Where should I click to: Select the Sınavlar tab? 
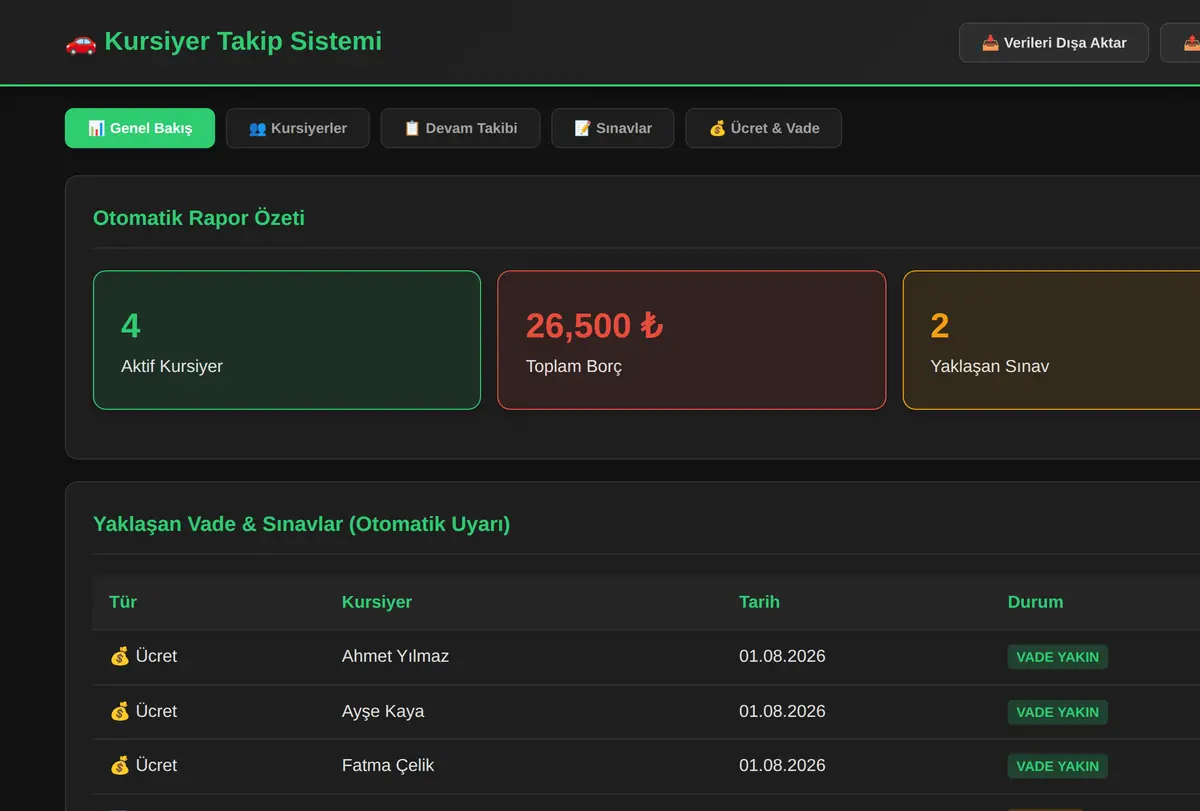613,128
